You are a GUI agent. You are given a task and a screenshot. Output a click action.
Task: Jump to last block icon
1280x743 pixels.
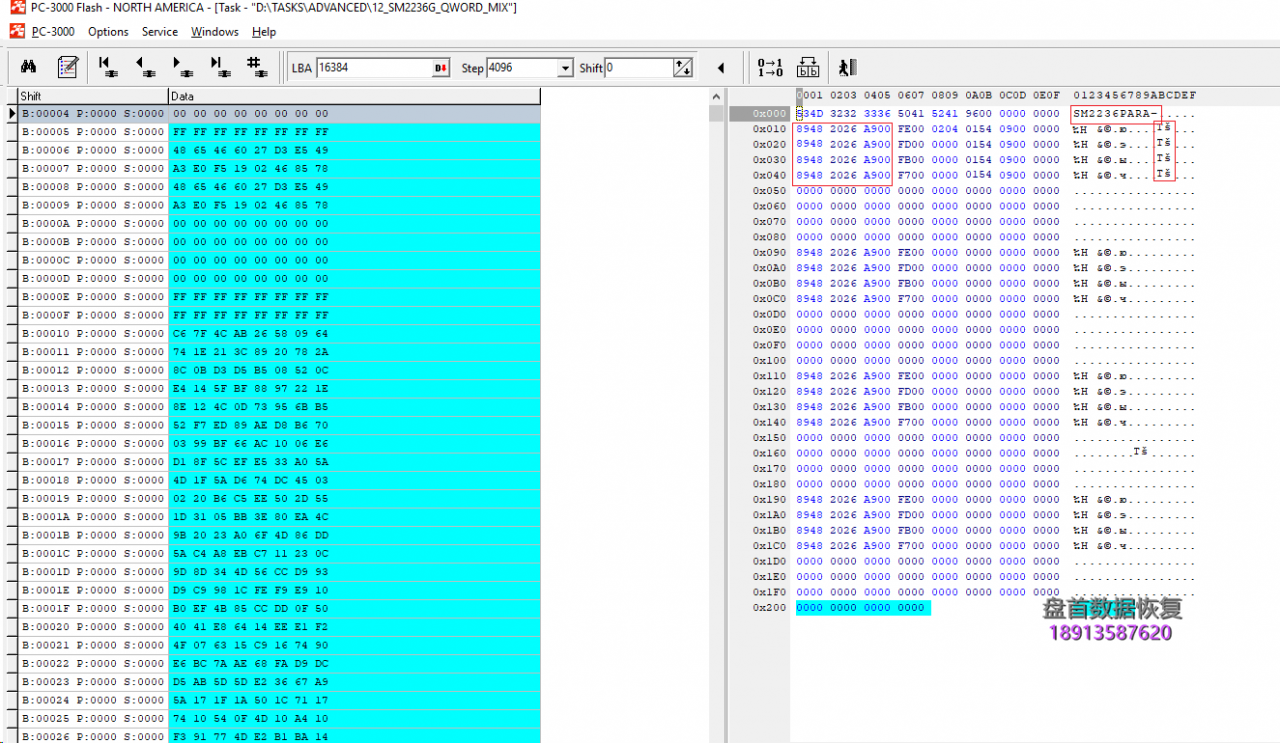pyautogui.click(x=219, y=67)
